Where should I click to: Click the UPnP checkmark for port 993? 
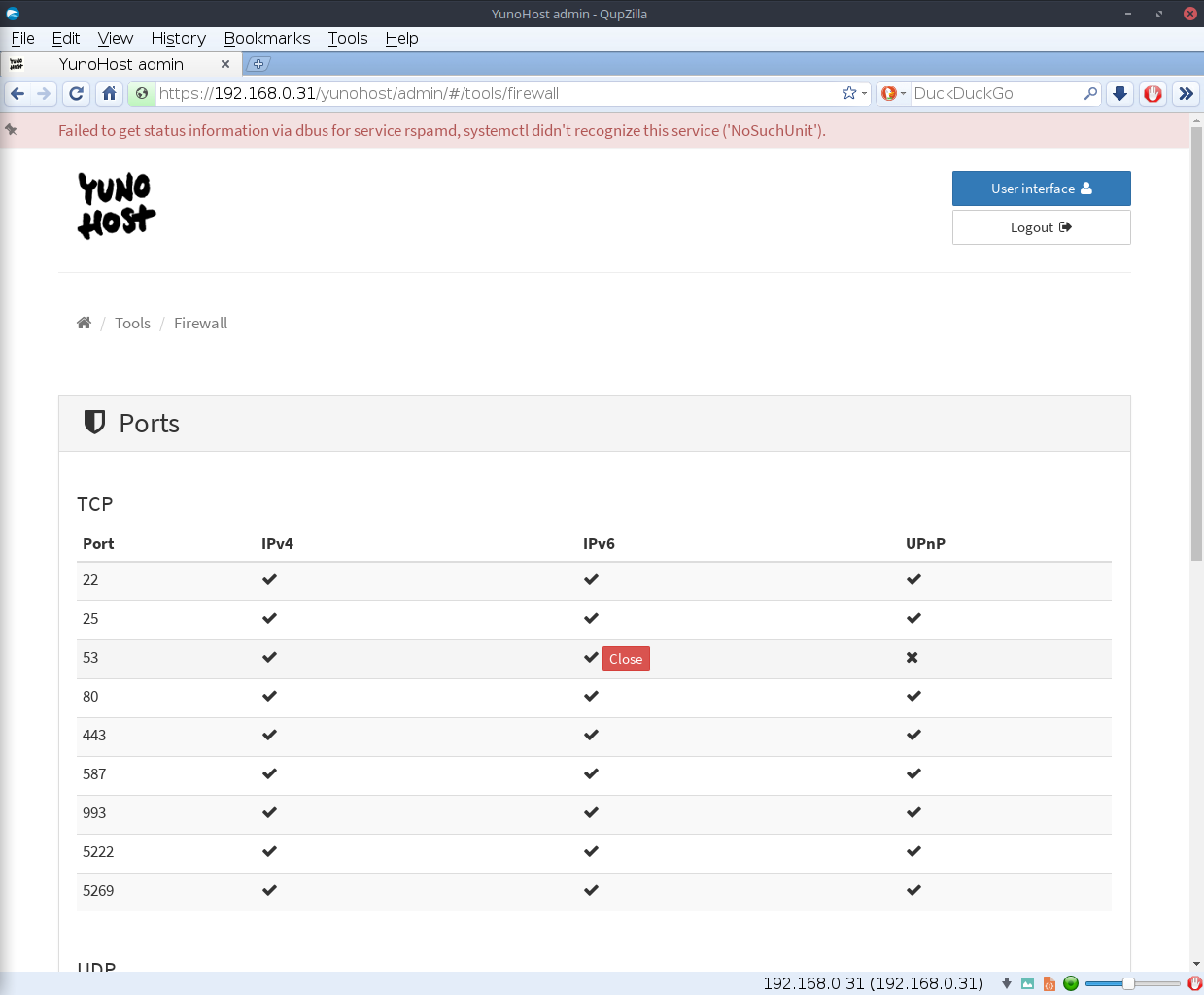pyautogui.click(x=913, y=812)
